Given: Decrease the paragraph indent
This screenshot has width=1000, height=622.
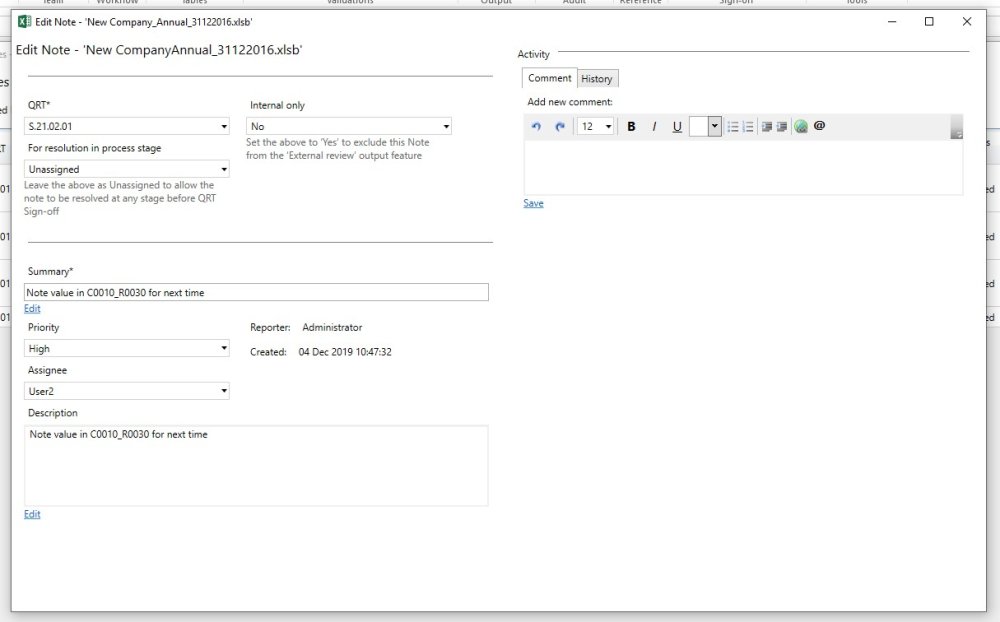Looking at the screenshot, I should (x=766, y=125).
